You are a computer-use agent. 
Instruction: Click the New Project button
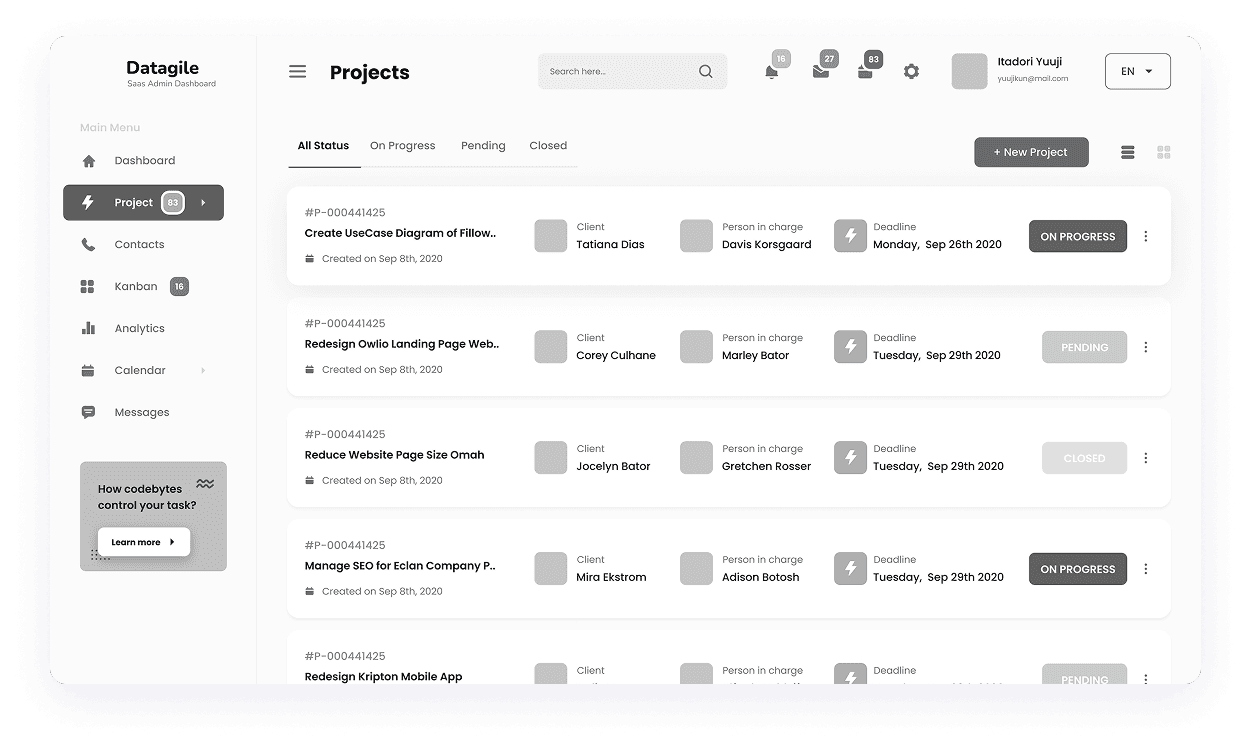click(x=1031, y=152)
